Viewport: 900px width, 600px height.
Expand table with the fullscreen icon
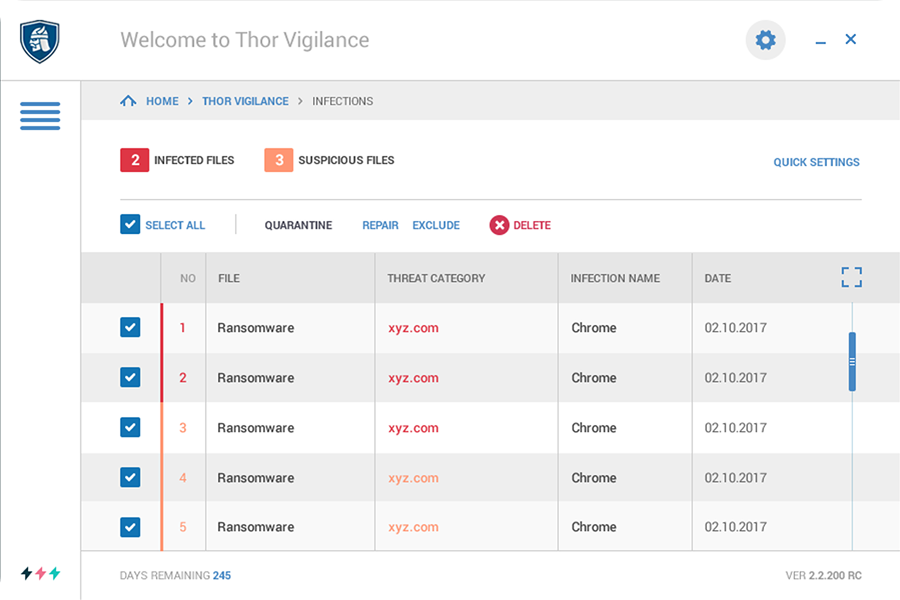click(852, 277)
